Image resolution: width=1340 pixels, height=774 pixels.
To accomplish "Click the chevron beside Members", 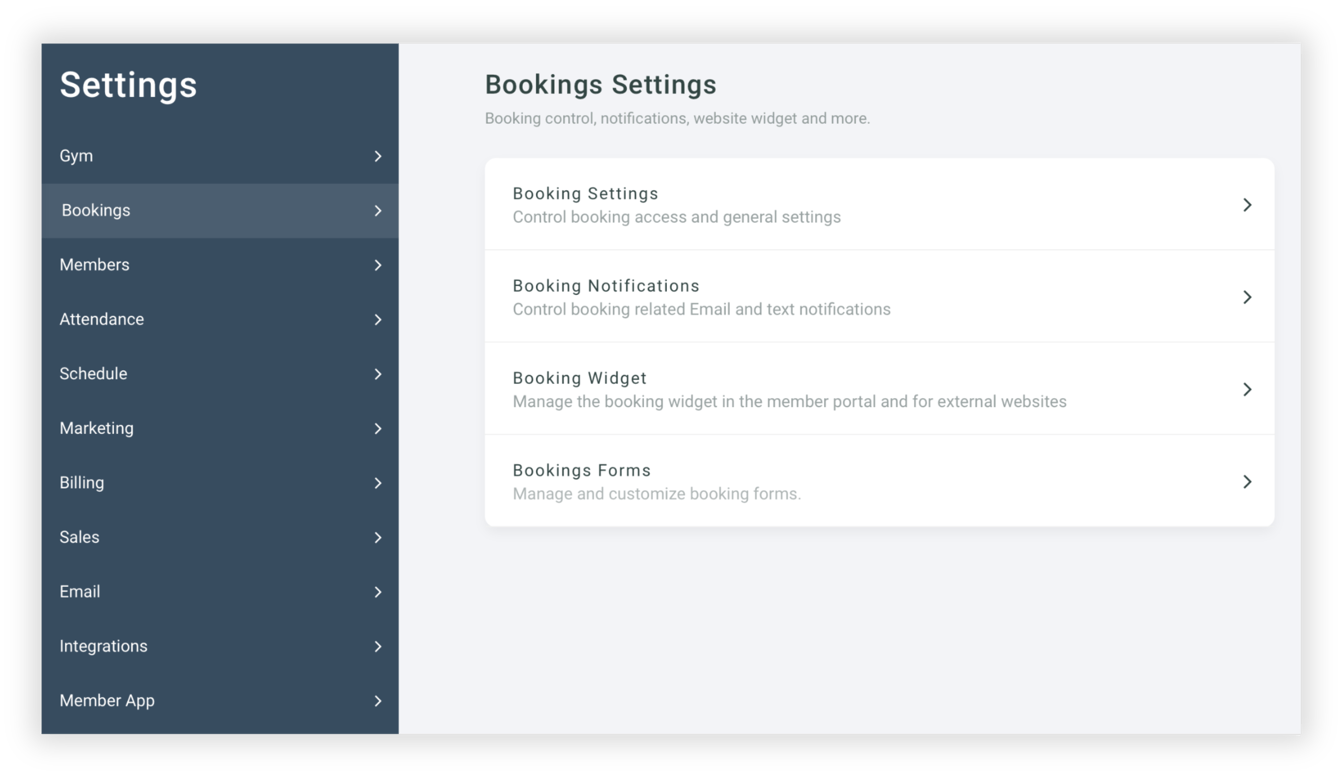I will tap(378, 265).
